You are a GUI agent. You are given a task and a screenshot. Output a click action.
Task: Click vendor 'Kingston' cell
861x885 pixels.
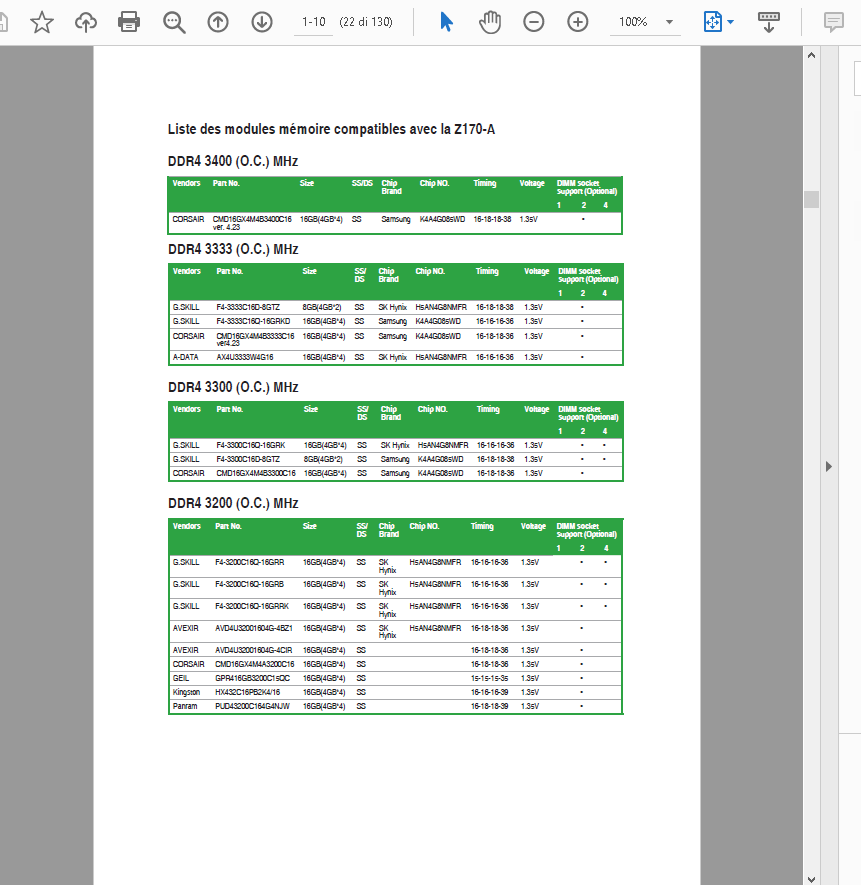tap(186, 692)
